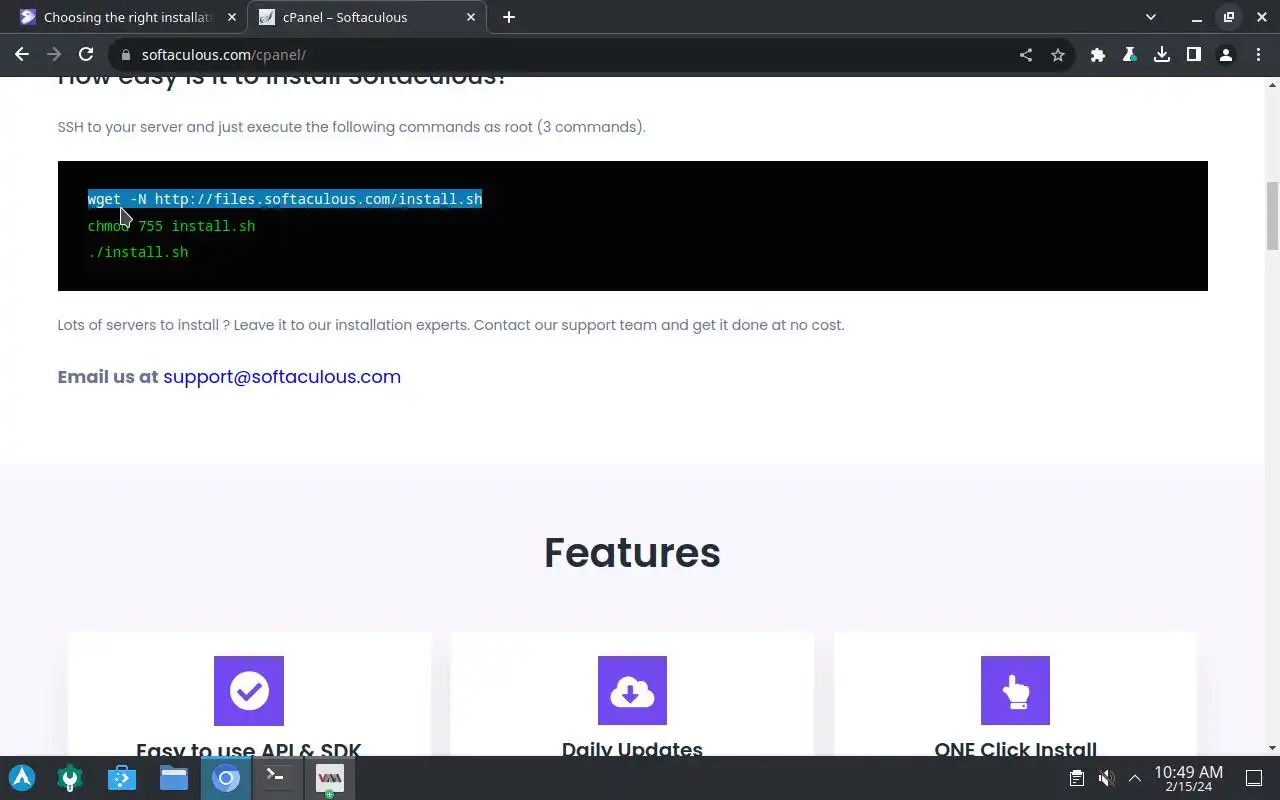Open the green wrench settings app in taskbar
Viewport: 1280px width, 800px height.
click(70, 778)
